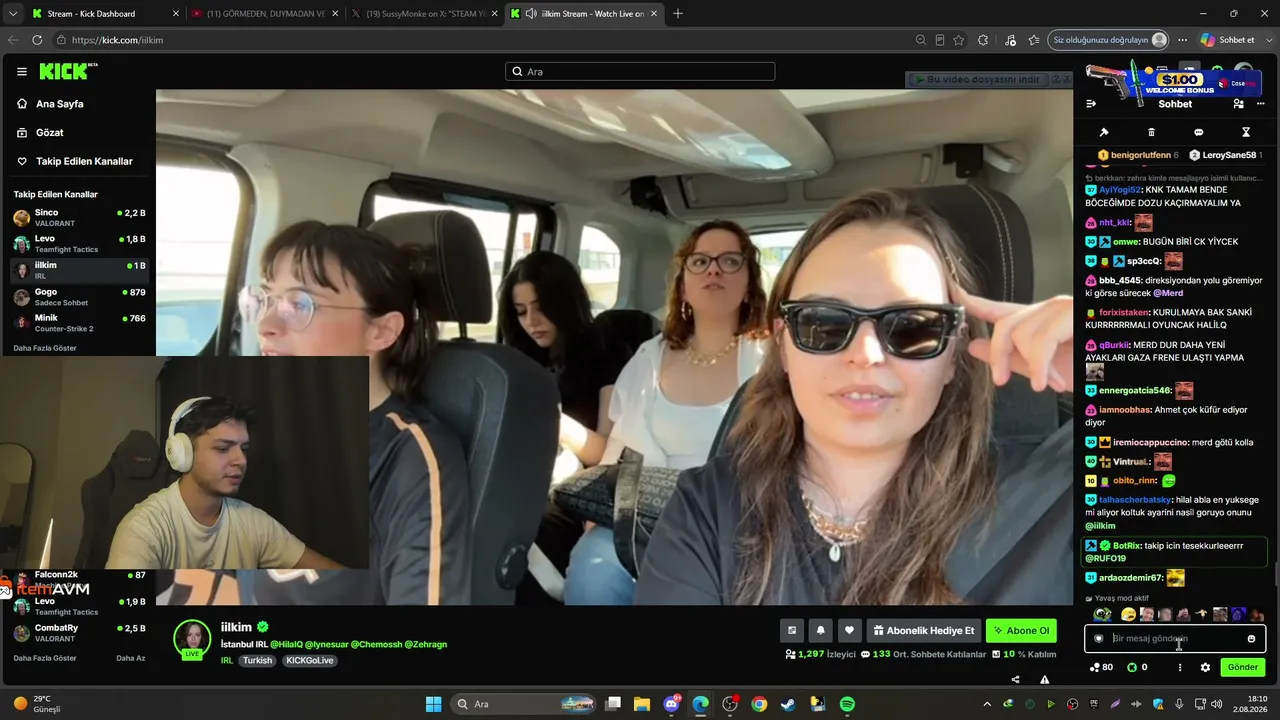Open Gözat browse page
Image resolution: width=1280 pixels, height=720 pixels.
(78, 132)
